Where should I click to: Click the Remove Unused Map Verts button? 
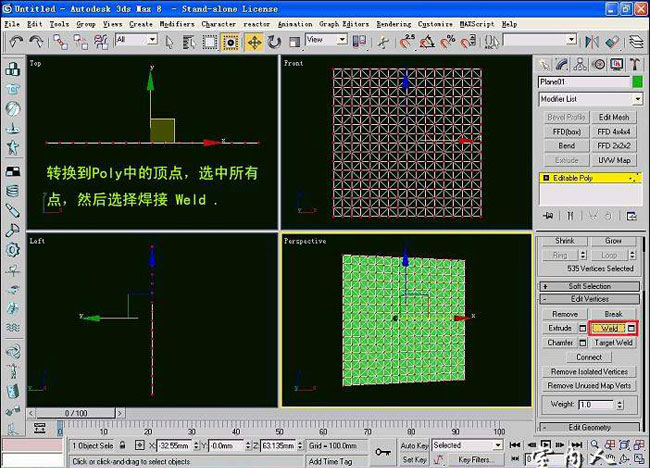tap(589, 386)
